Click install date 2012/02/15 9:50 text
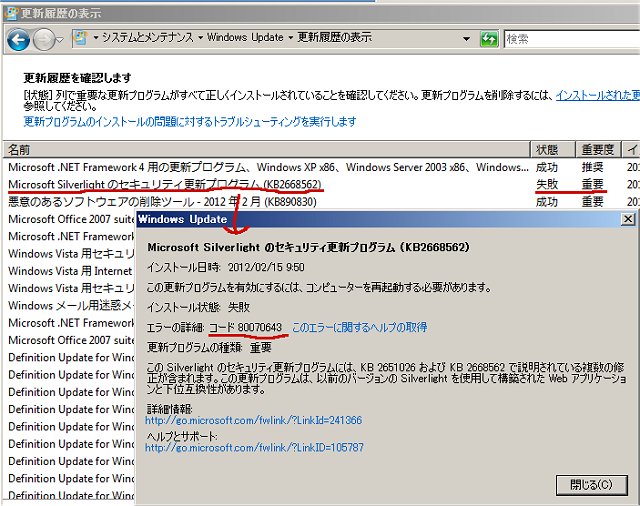This screenshot has width=640, height=506. pos(266,267)
